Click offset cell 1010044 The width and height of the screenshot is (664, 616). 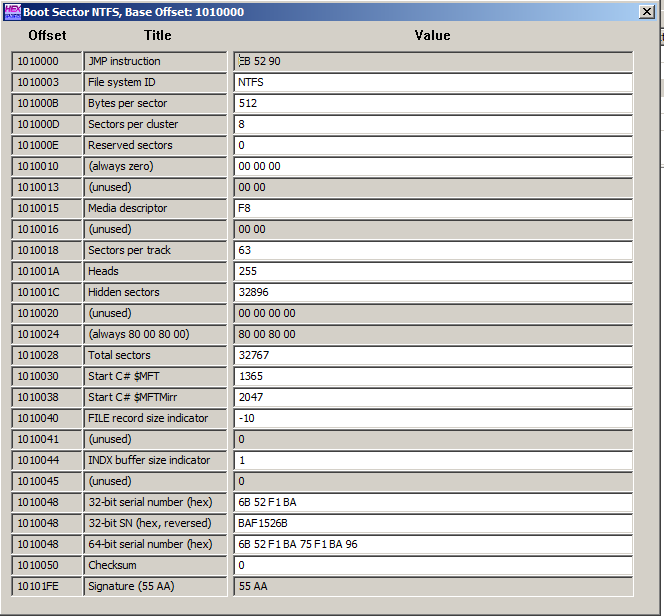click(47, 460)
